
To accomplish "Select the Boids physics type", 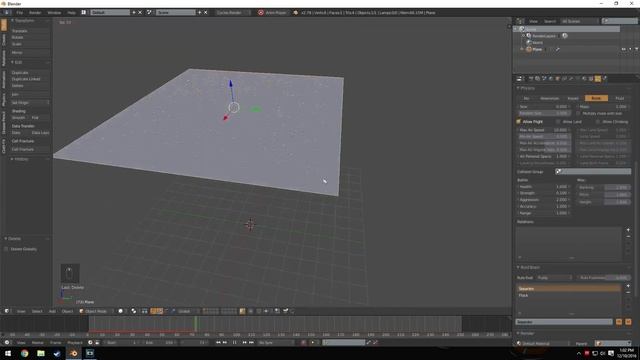I will point(596,98).
